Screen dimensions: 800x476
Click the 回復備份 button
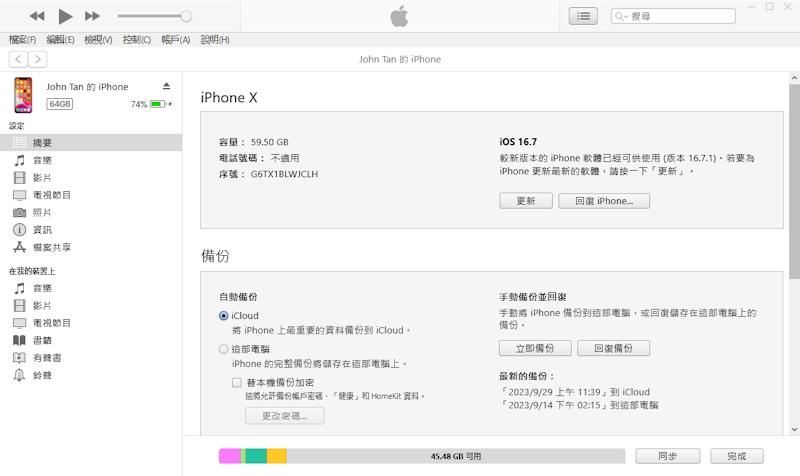(613, 348)
